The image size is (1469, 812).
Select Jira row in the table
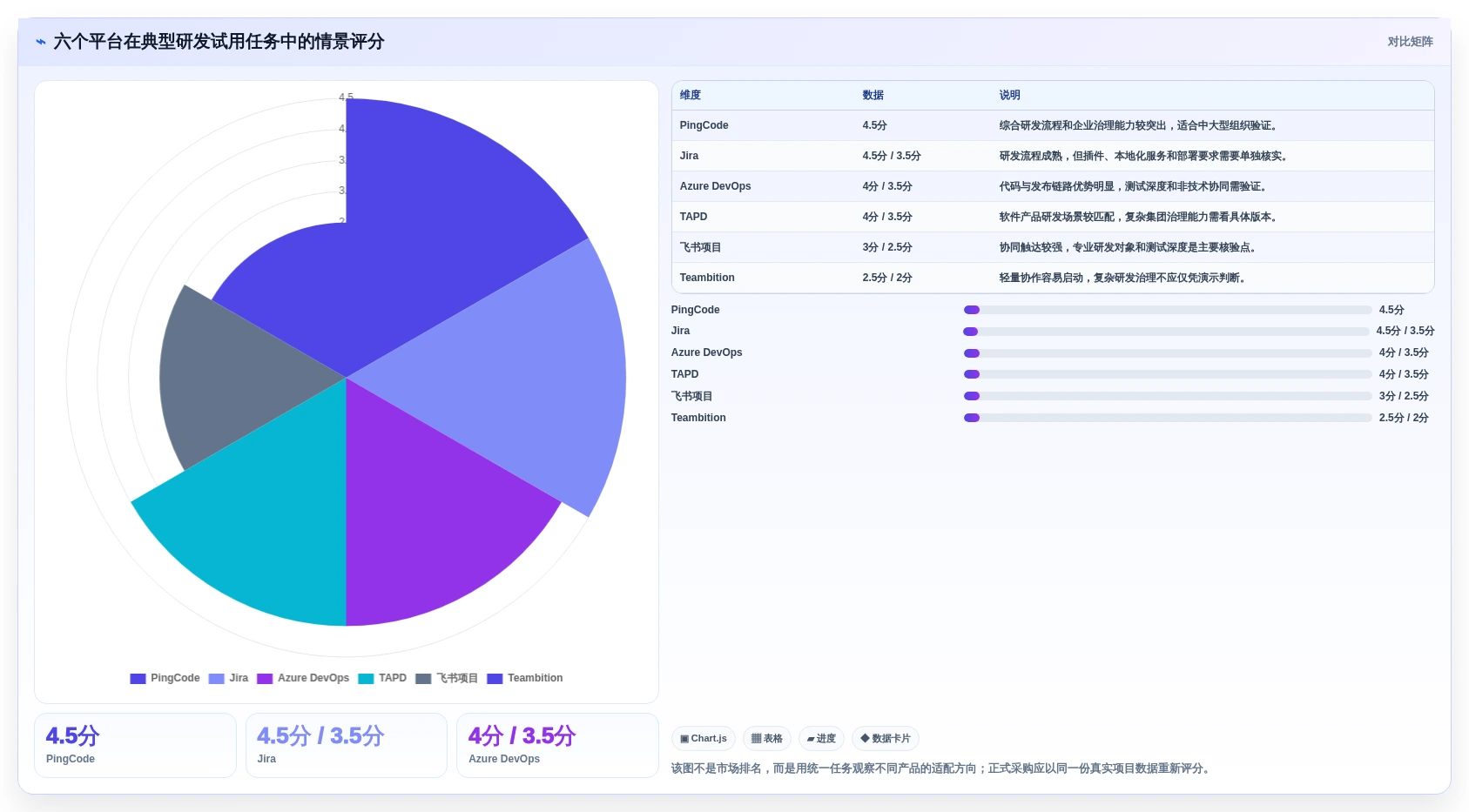tap(1053, 156)
